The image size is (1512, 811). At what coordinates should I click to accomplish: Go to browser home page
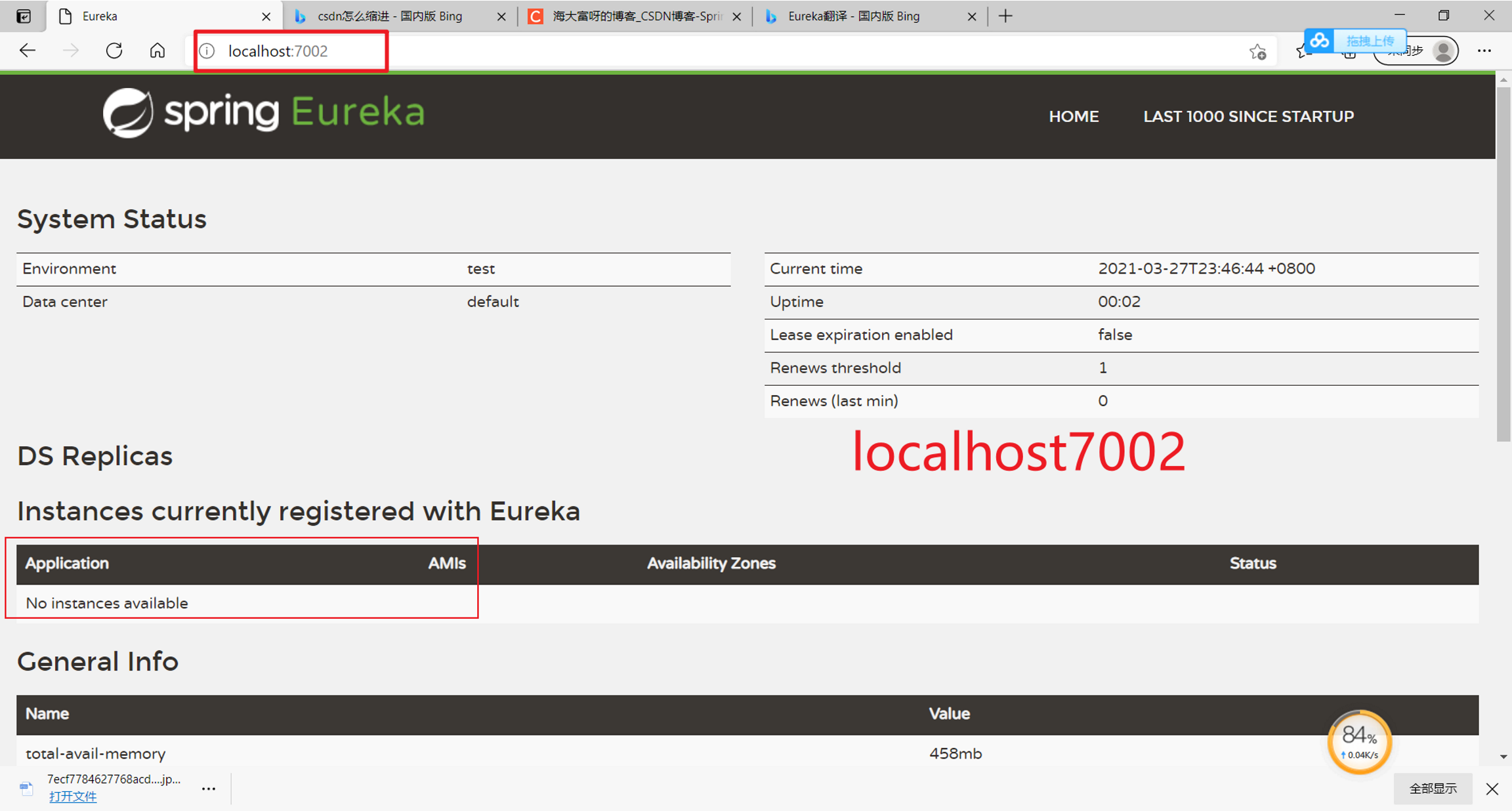tap(157, 51)
